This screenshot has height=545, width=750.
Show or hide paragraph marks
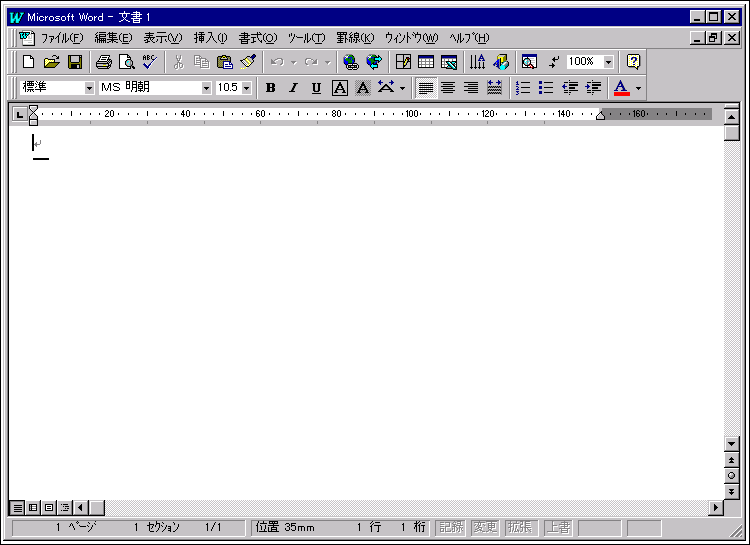pos(553,62)
